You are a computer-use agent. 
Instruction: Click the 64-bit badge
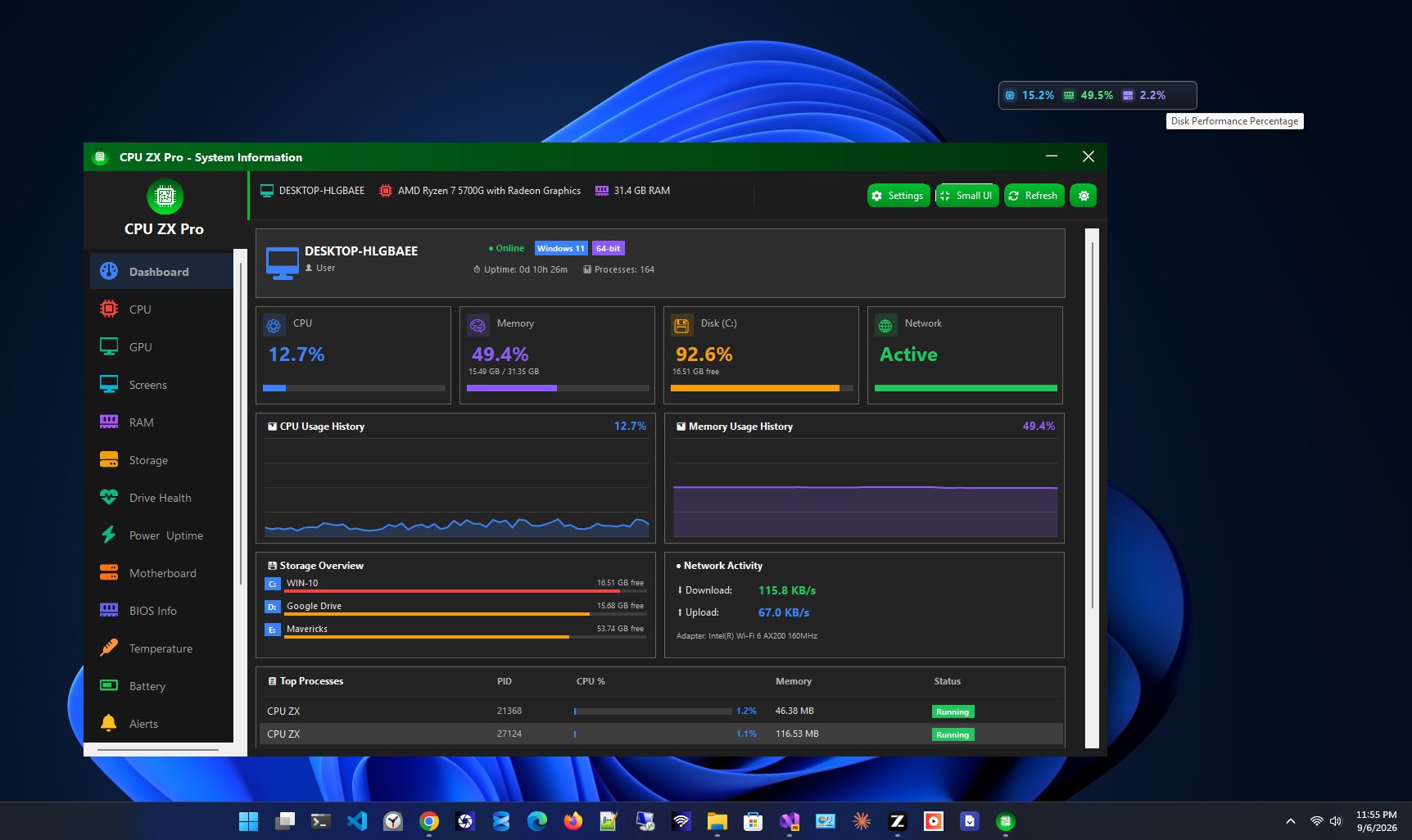pyautogui.click(x=608, y=248)
